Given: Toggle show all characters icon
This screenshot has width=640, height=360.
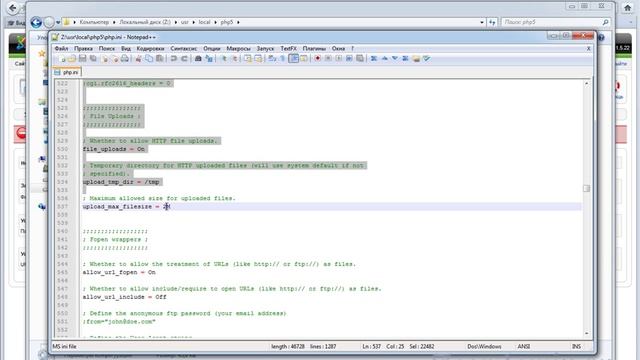Looking at the screenshot, I should 282,59.
